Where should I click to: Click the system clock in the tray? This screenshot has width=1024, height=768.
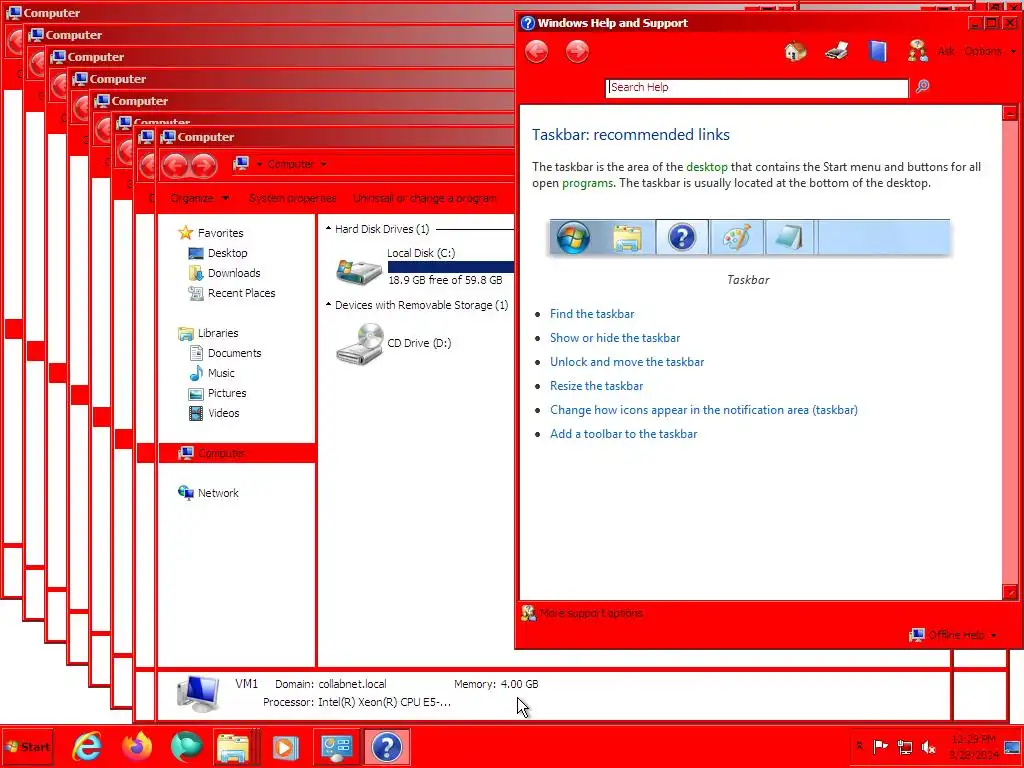974,747
